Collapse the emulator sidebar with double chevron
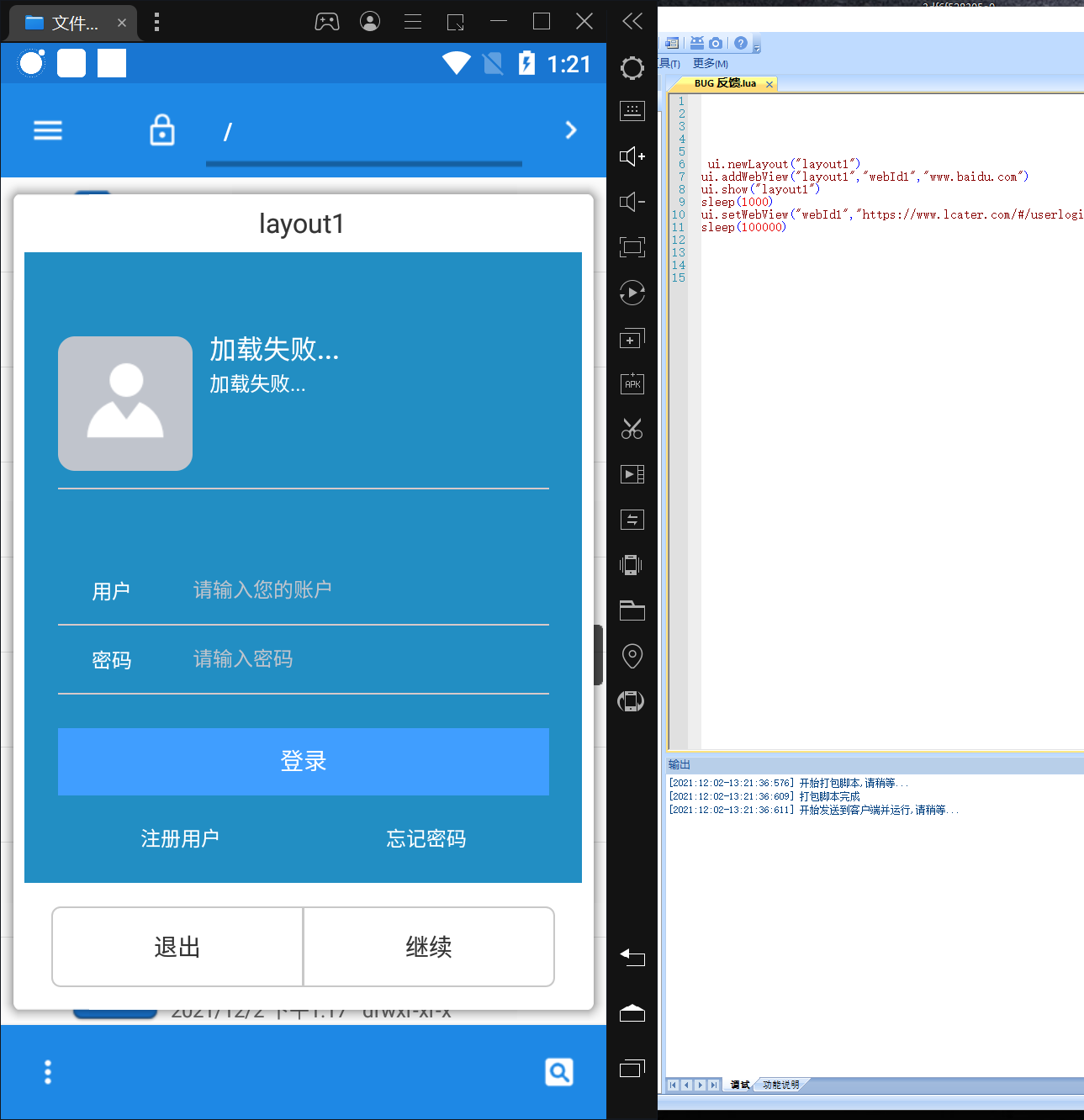 click(x=632, y=21)
